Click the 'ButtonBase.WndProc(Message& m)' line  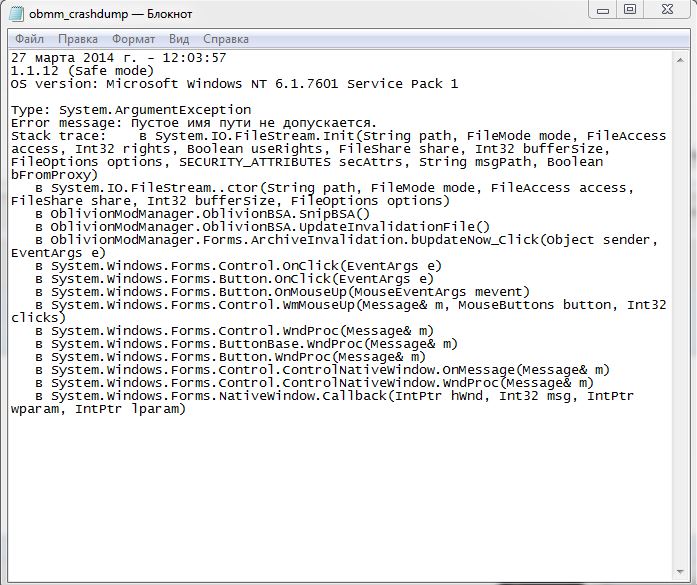click(246, 344)
